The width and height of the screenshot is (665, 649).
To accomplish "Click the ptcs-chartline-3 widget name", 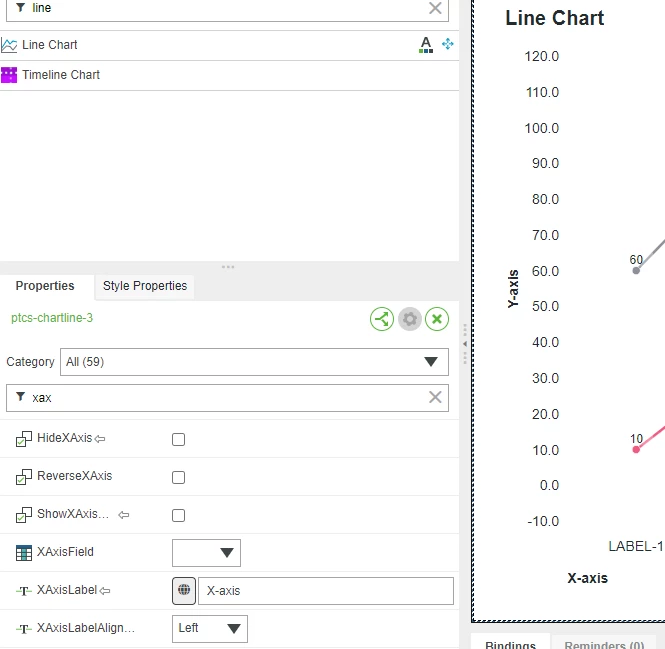I will (x=52, y=318).
